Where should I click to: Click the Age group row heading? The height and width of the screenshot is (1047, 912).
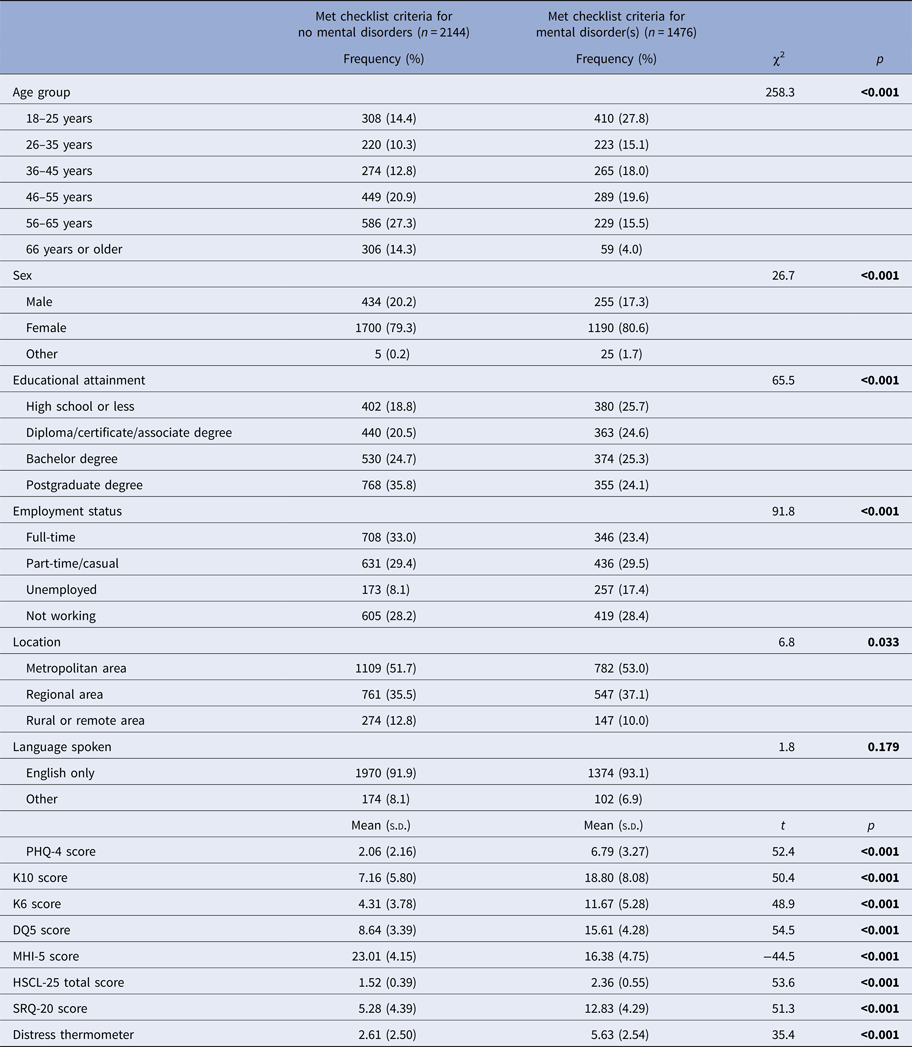pos(42,92)
